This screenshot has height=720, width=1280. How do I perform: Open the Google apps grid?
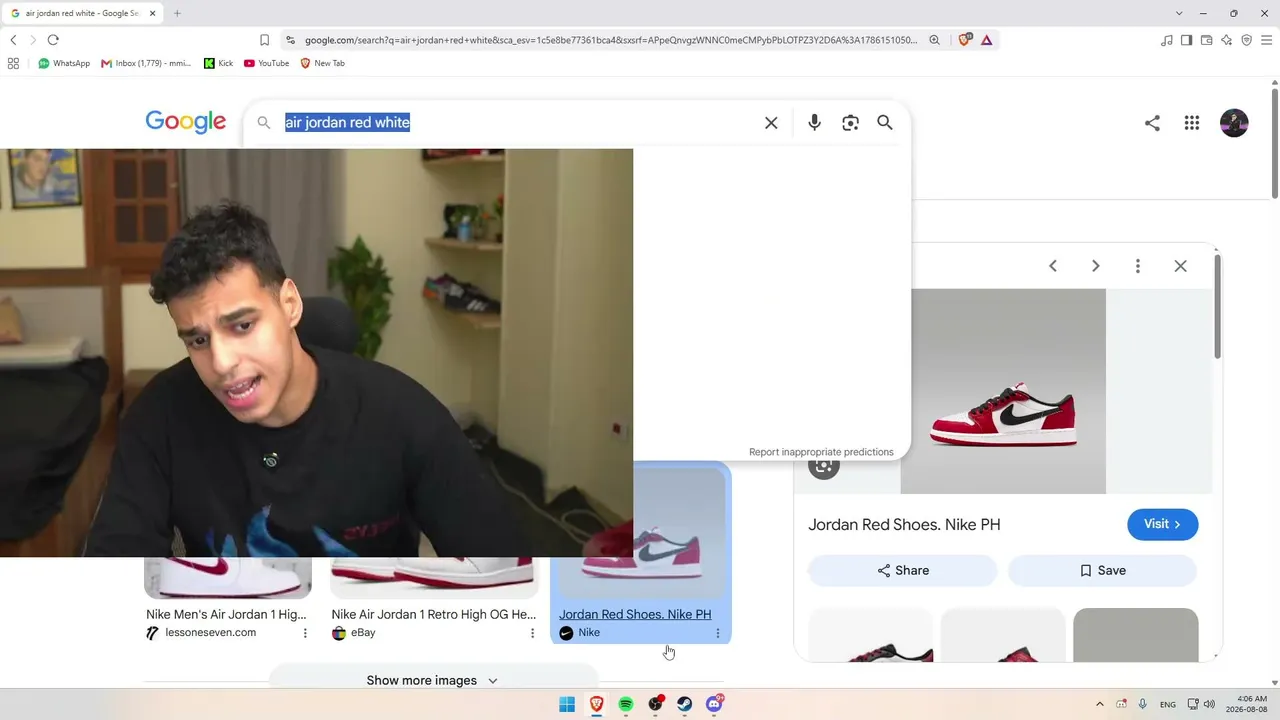pos(1192,123)
